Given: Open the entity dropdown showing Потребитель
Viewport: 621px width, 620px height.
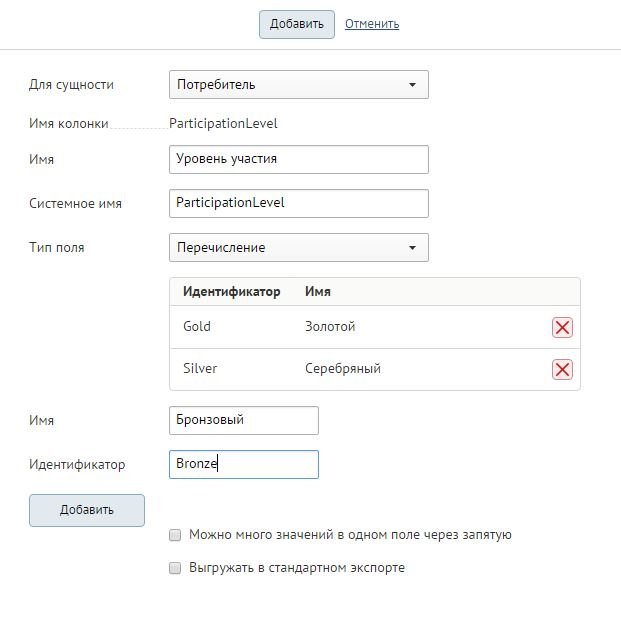Looking at the screenshot, I should coord(299,84).
